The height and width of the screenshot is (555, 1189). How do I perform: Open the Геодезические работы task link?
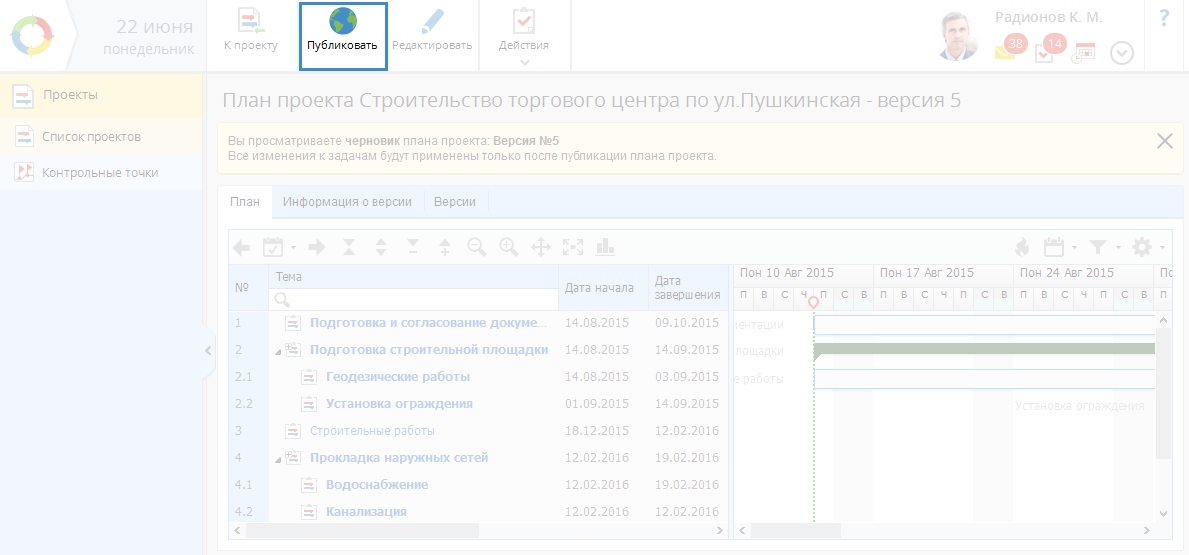pyautogui.click(x=397, y=377)
